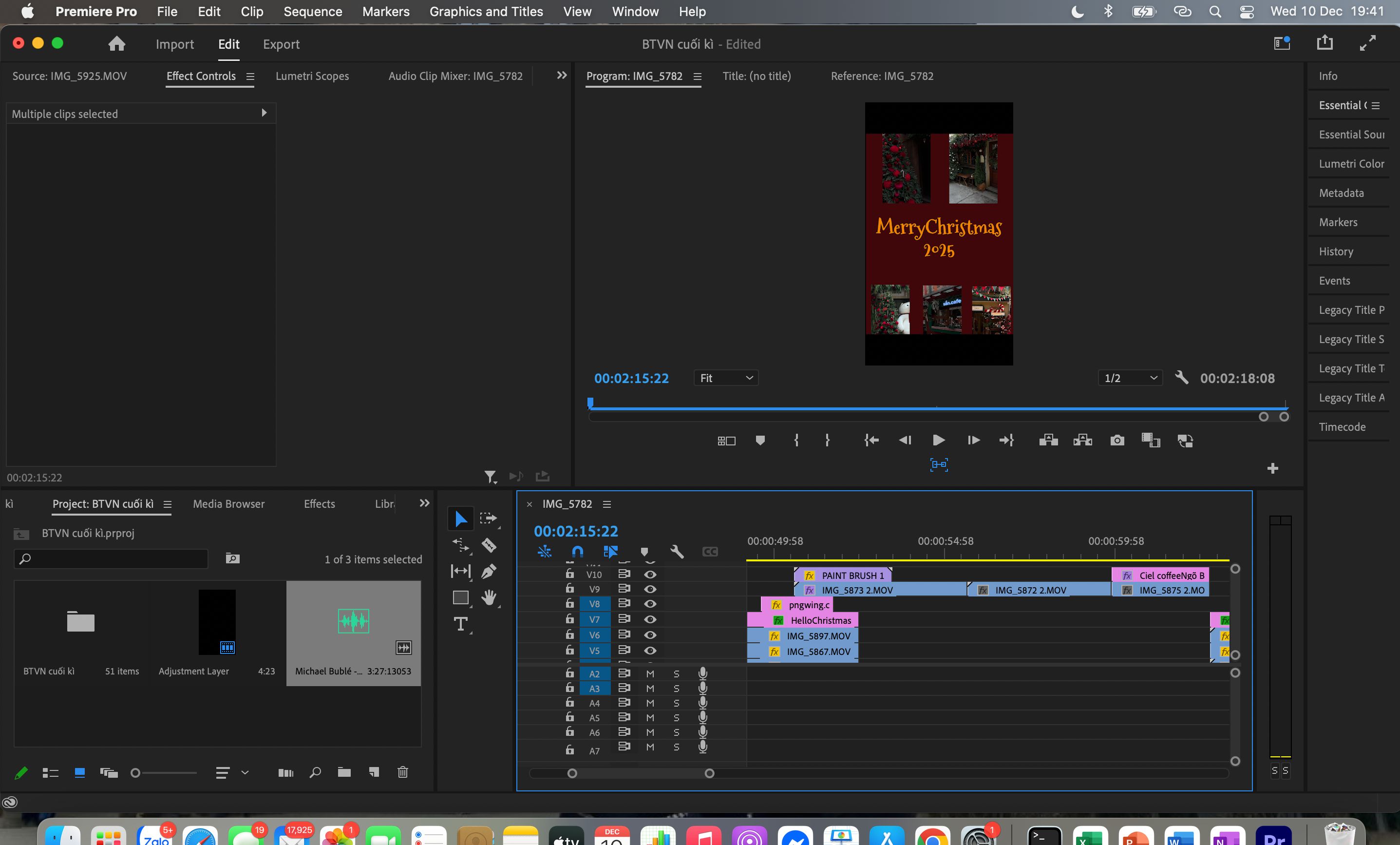
Task: Click the Export Frame camera icon
Action: point(1117,441)
